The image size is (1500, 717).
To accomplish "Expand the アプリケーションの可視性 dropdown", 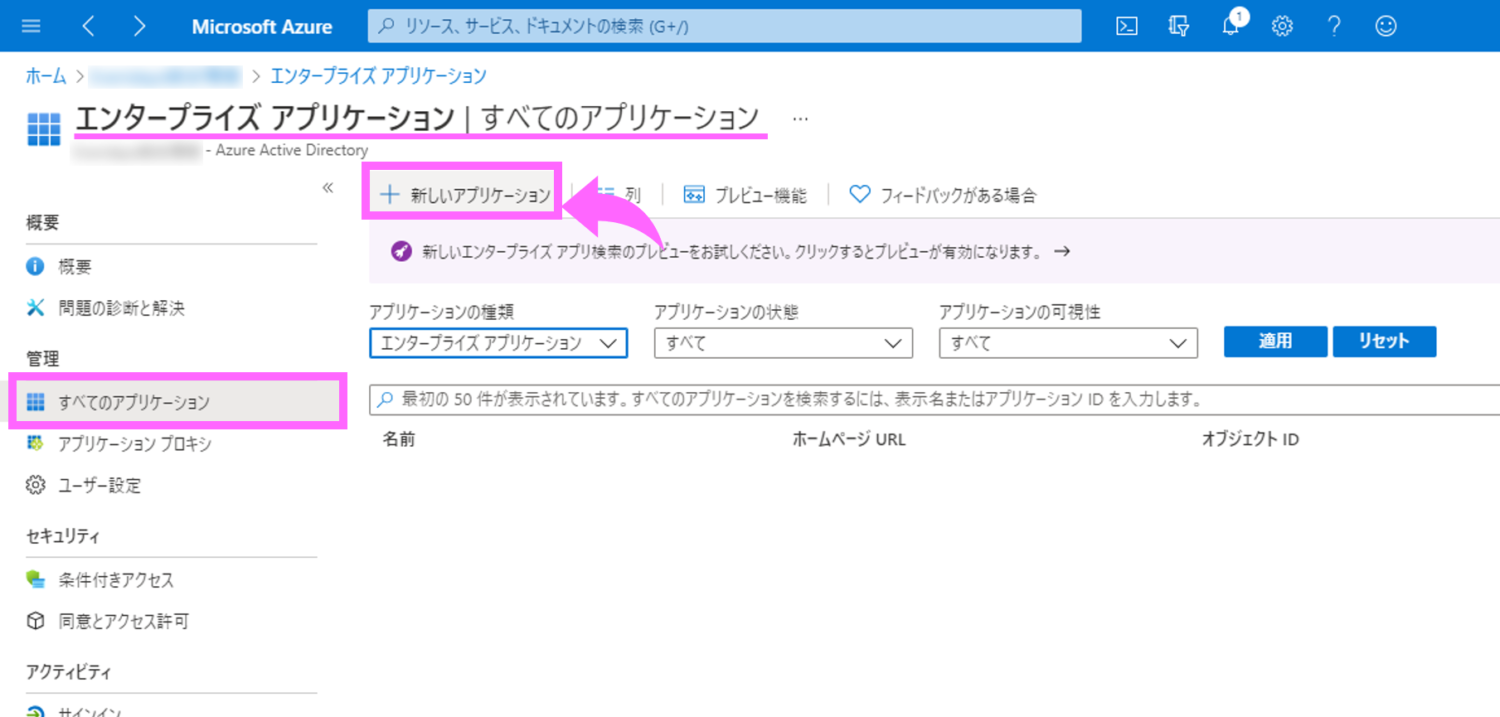I will click(x=1068, y=343).
